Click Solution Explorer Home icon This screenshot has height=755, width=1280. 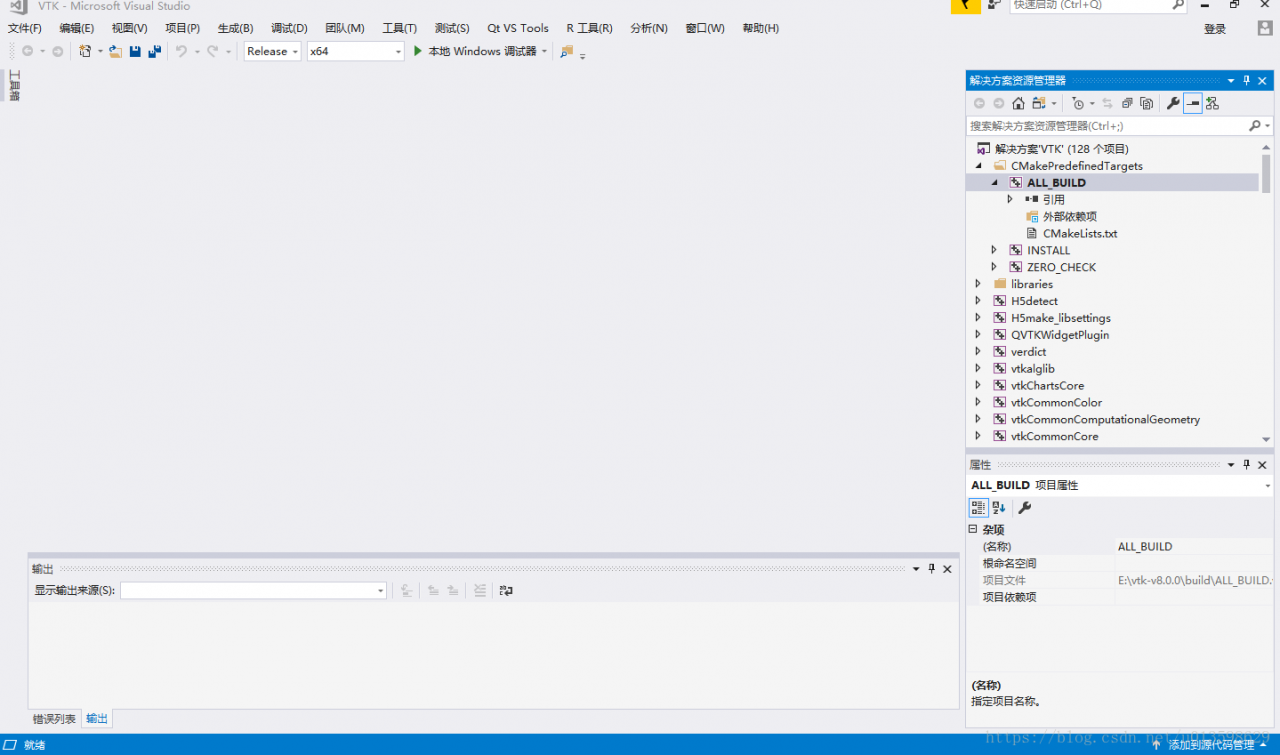coord(1018,103)
